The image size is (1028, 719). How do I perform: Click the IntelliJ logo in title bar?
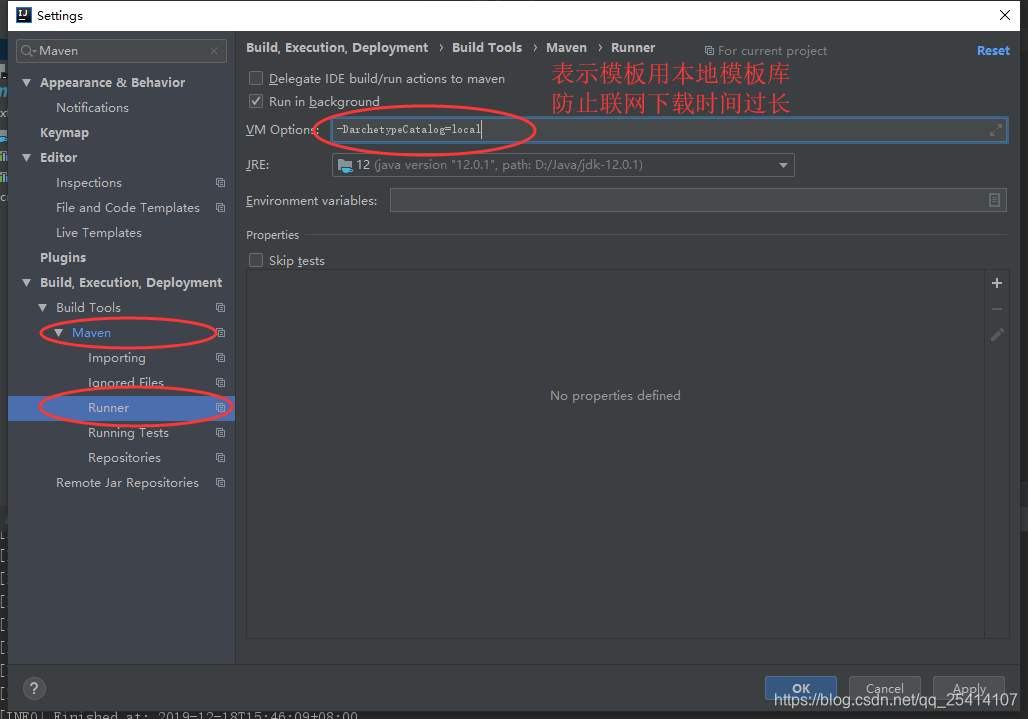click(24, 15)
